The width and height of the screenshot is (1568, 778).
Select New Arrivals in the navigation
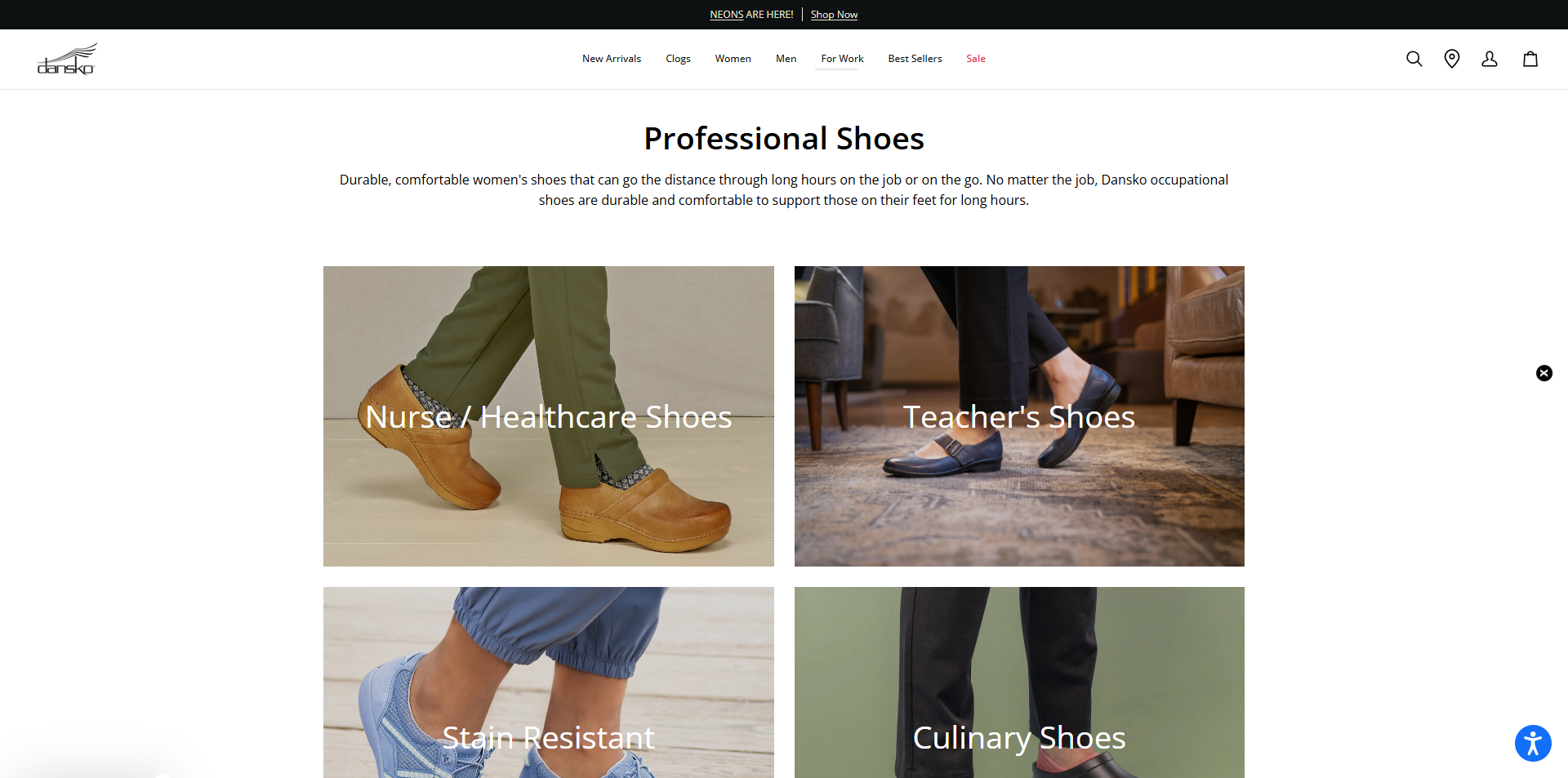click(x=611, y=58)
